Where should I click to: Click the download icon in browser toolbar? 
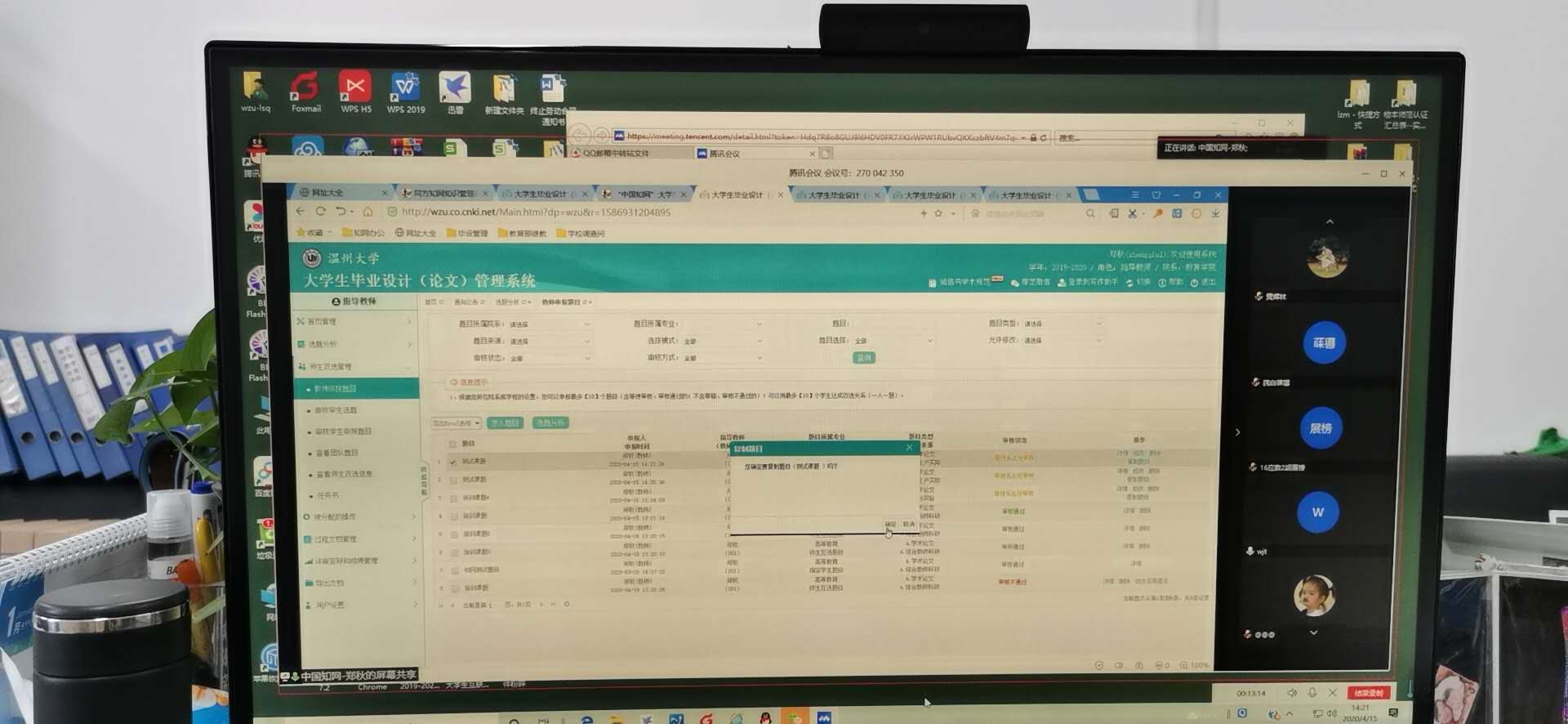coord(1215,213)
